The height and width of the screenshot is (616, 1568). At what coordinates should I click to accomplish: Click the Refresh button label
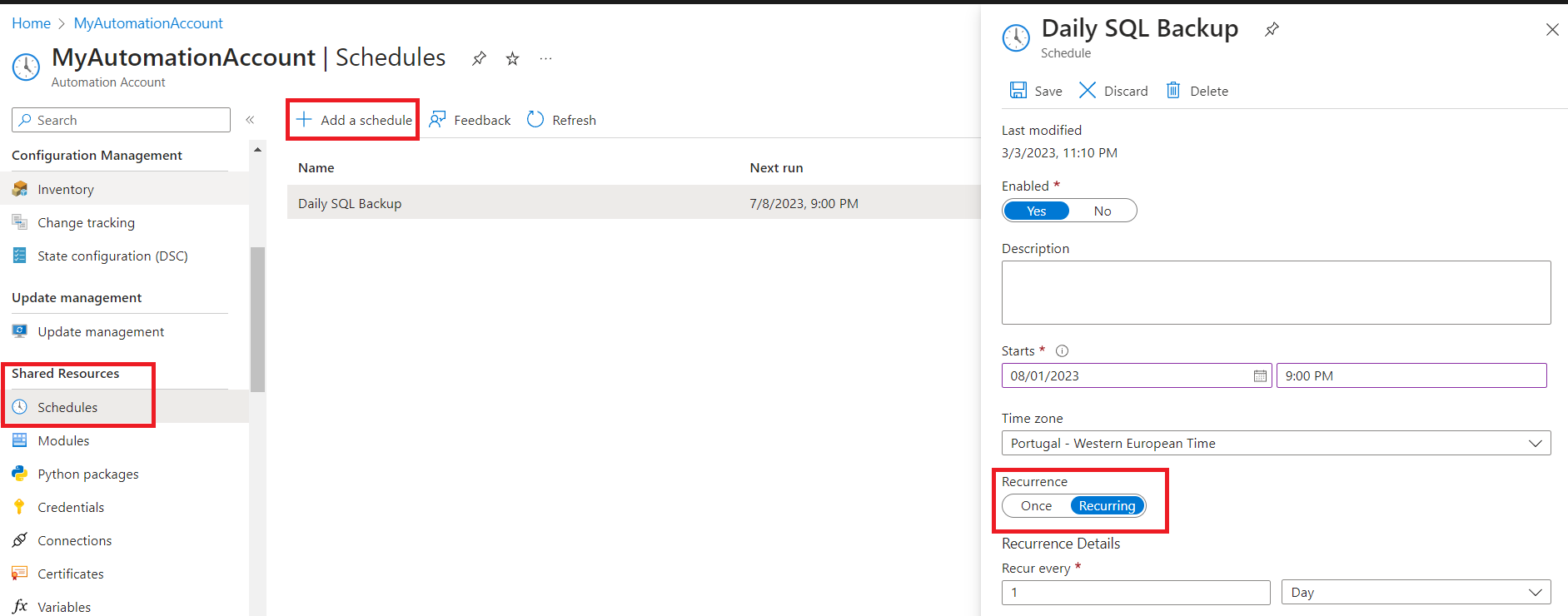[x=574, y=121]
